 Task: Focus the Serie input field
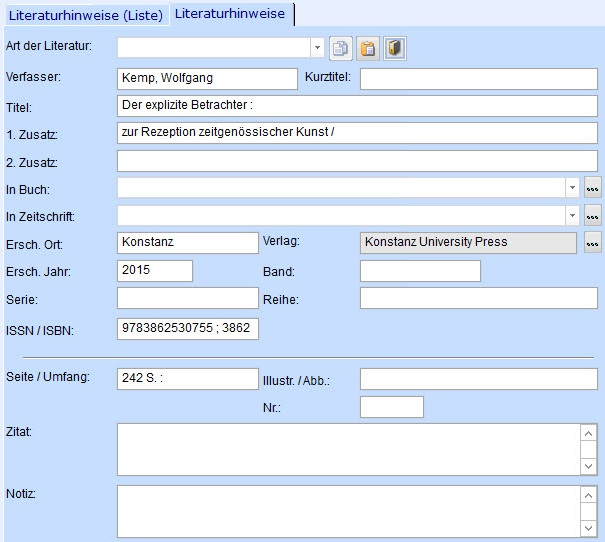188,298
